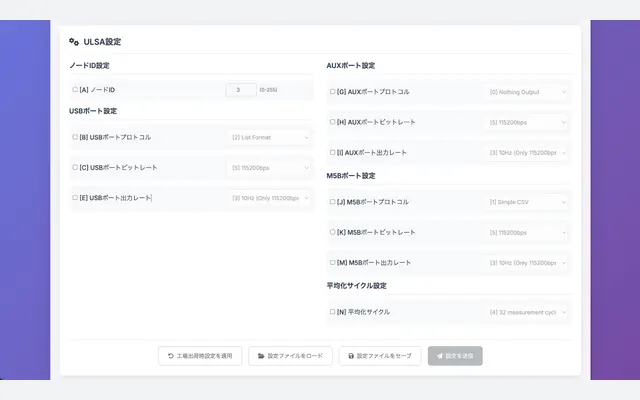Open the AUXポート出力レート 10Hz dropdown

(x=527, y=153)
